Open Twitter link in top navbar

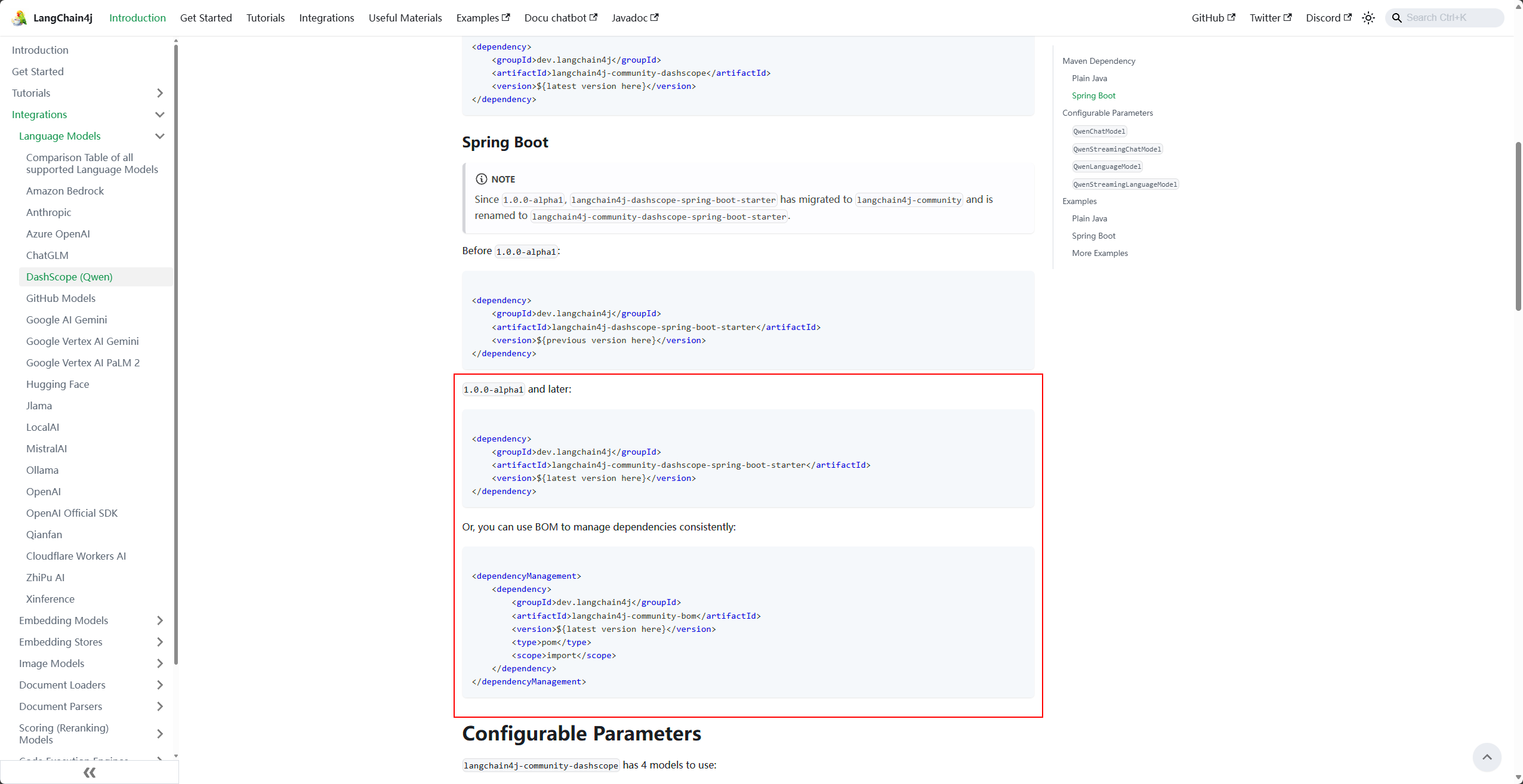point(1270,18)
